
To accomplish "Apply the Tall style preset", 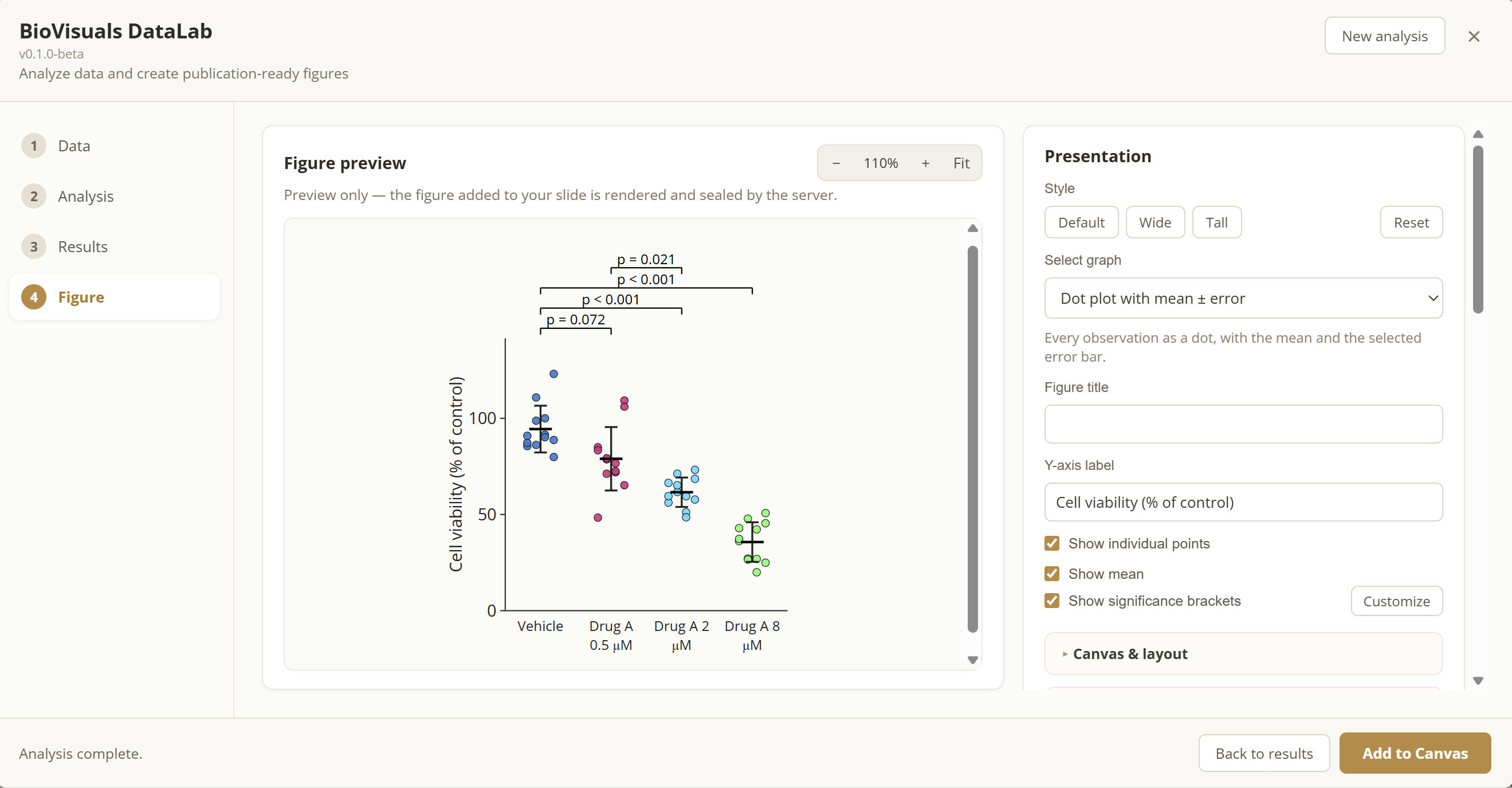I will [1216, 222].
